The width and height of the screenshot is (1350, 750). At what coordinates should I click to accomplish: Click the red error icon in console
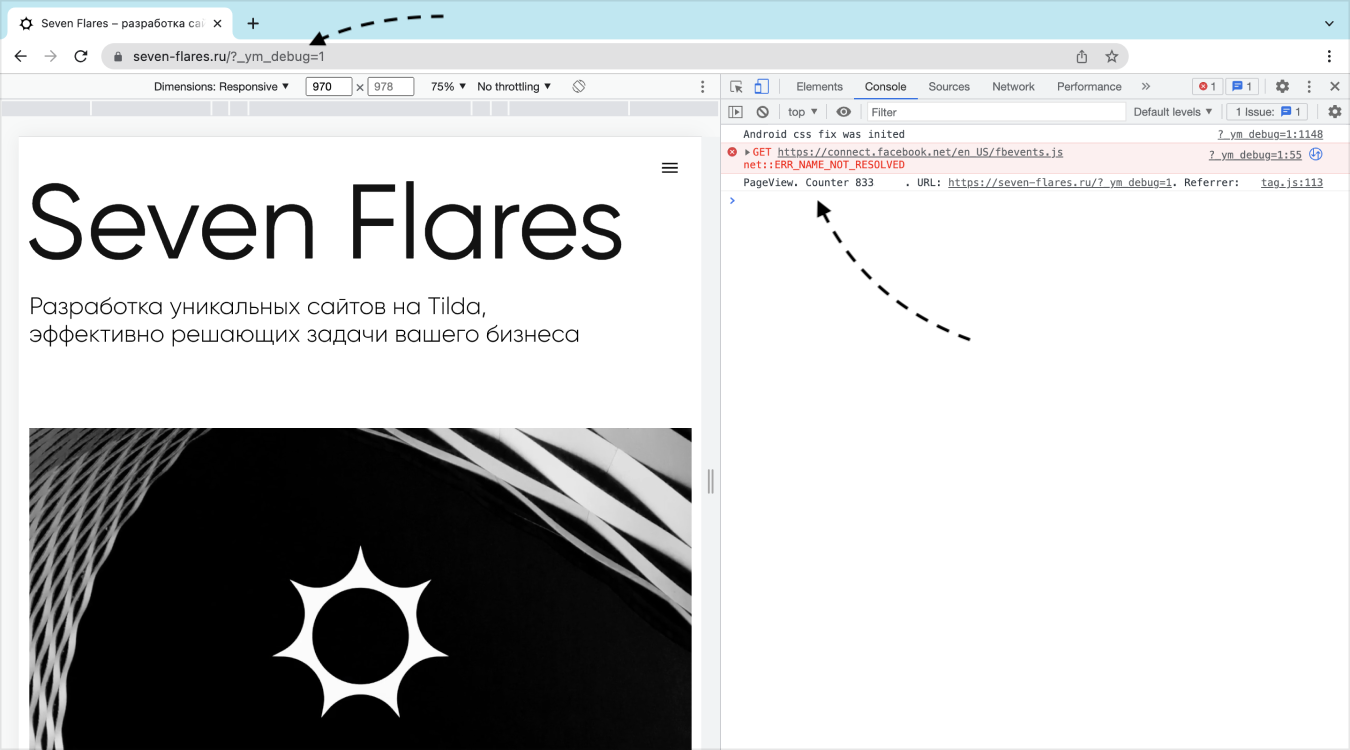[x=732, y=152]
